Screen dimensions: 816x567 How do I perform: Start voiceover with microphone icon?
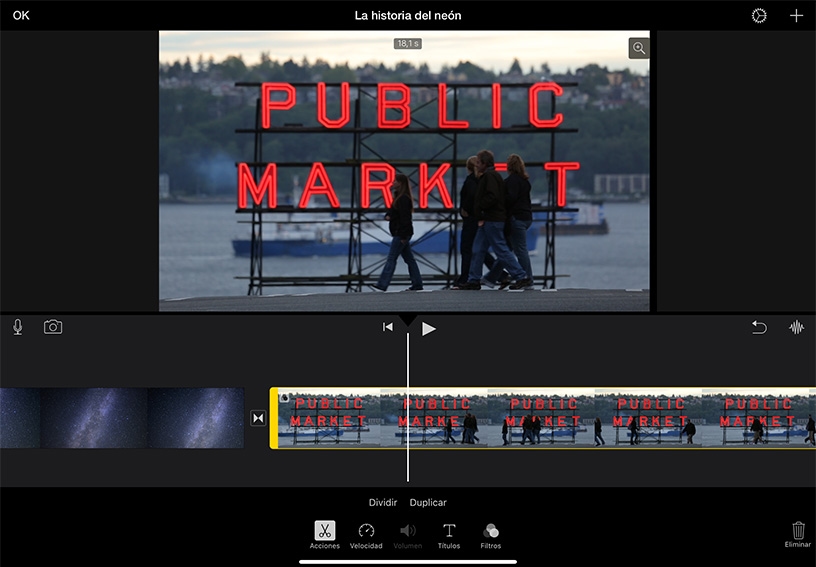(18, 327)
